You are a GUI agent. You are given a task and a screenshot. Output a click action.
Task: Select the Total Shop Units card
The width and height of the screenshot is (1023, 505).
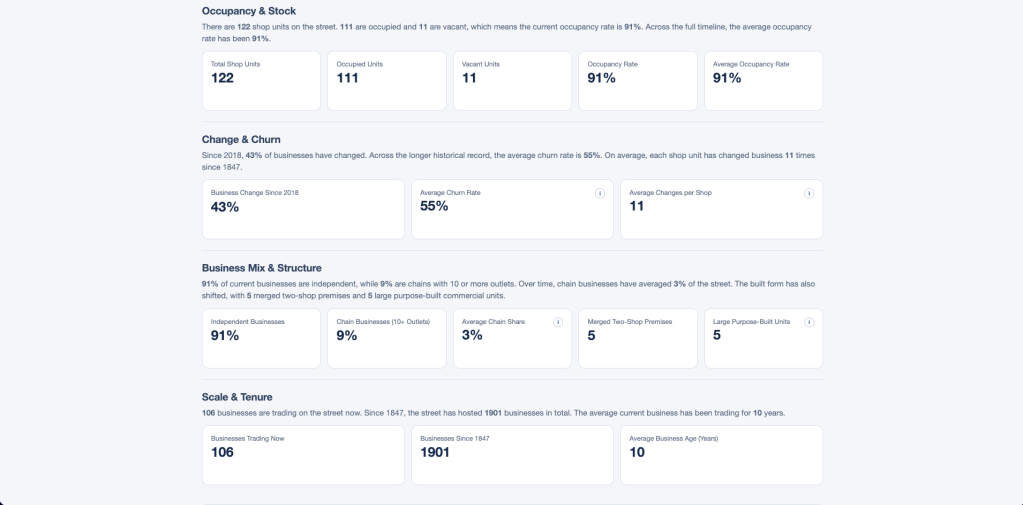(261, 81)
